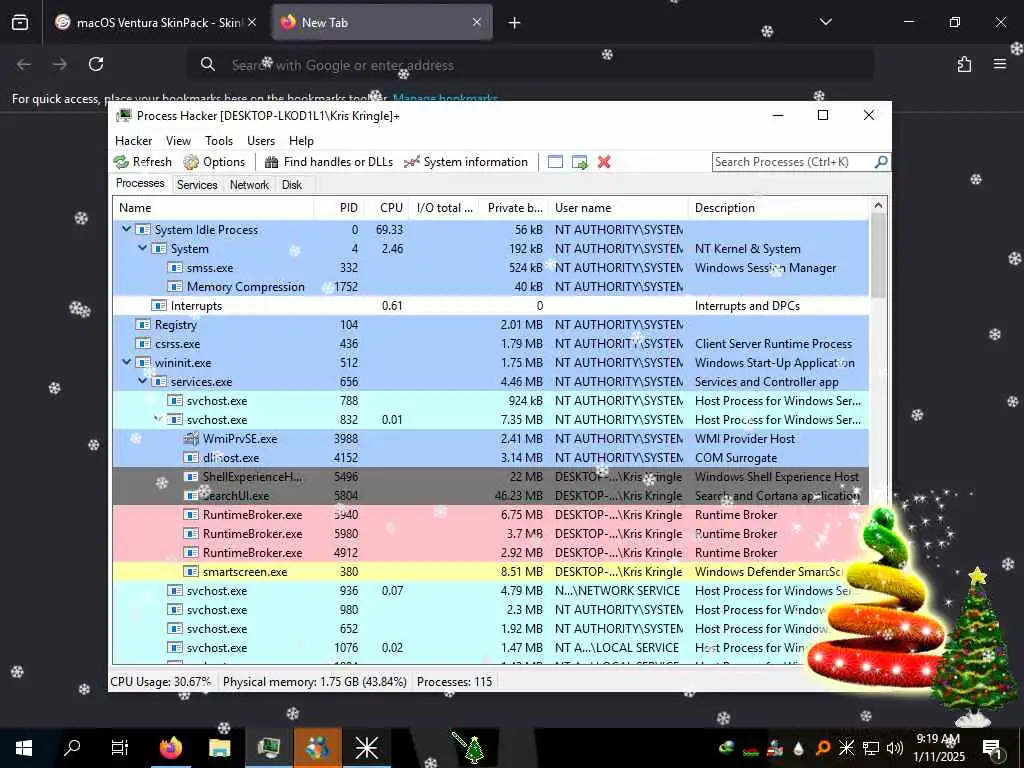Switch to the Disk tab

tap(292, 185)
